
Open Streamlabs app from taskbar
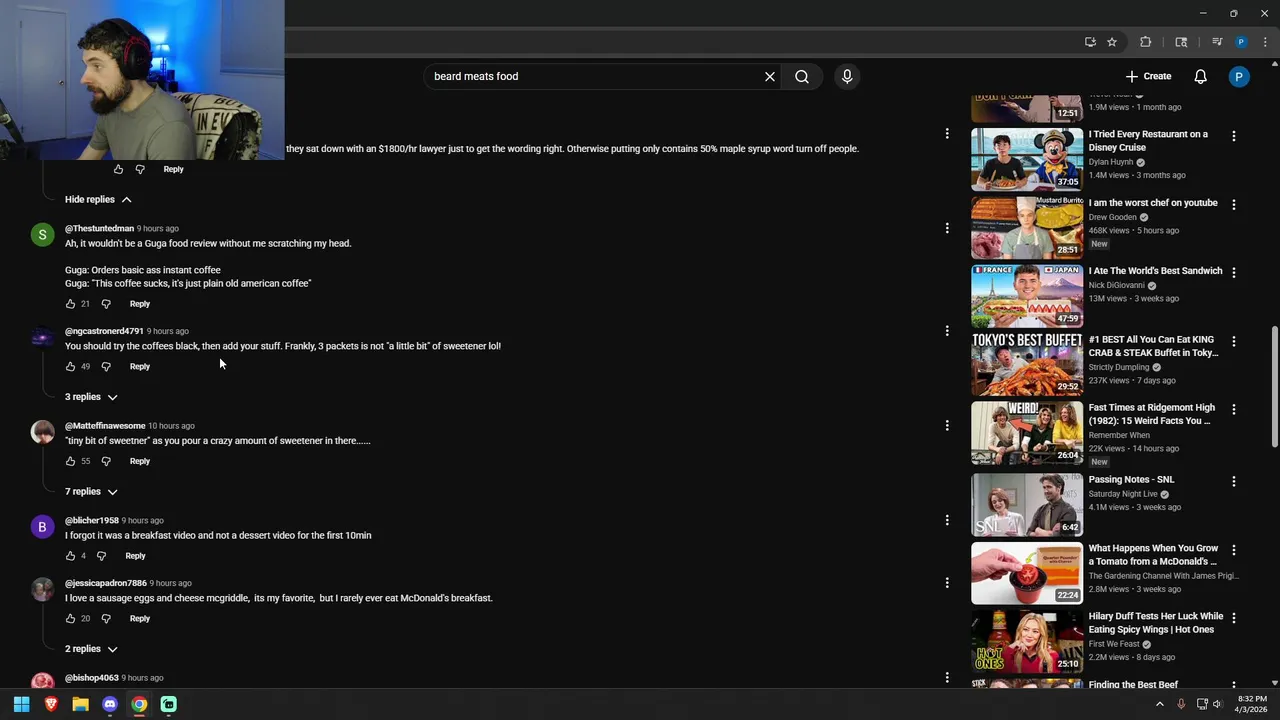coord(169,704)
